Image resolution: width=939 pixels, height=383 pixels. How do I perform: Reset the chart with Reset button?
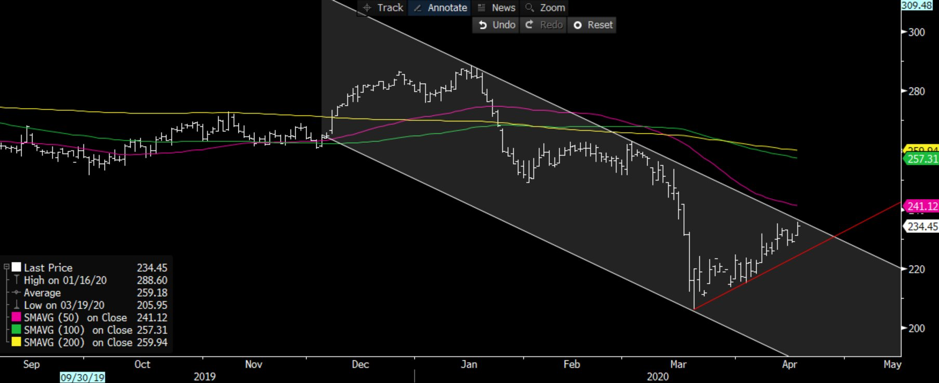[x=592, y=25]
